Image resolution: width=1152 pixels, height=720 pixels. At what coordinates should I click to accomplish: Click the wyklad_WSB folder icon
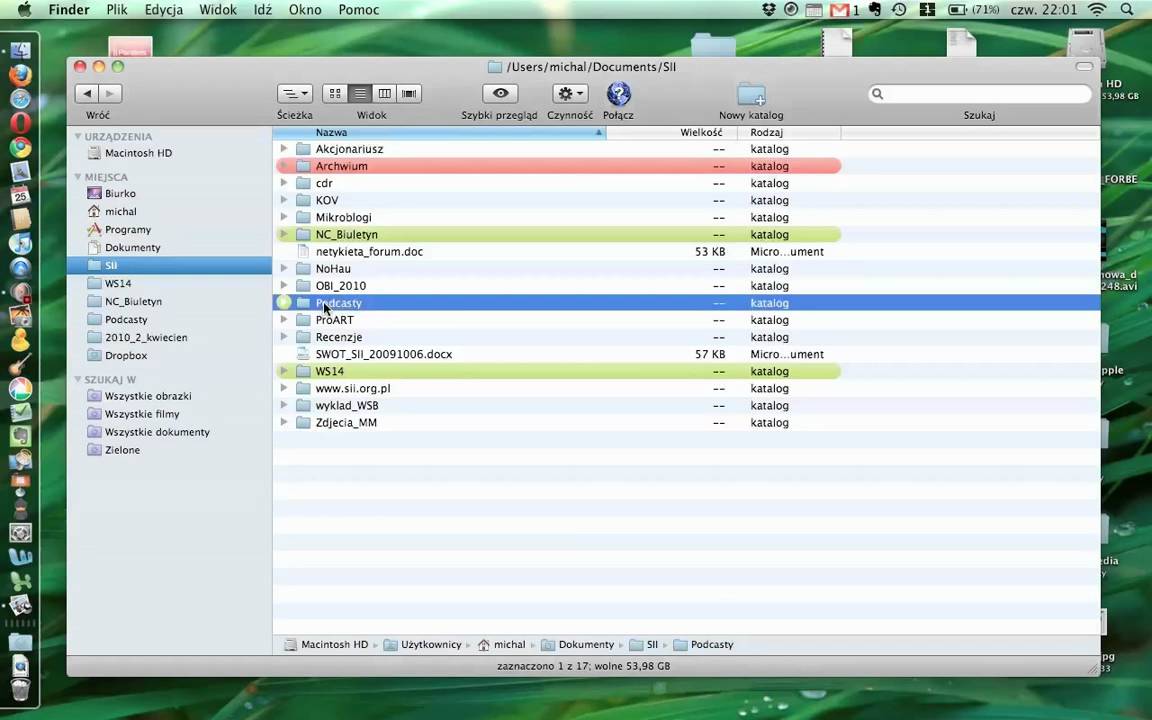pos(303,406)
